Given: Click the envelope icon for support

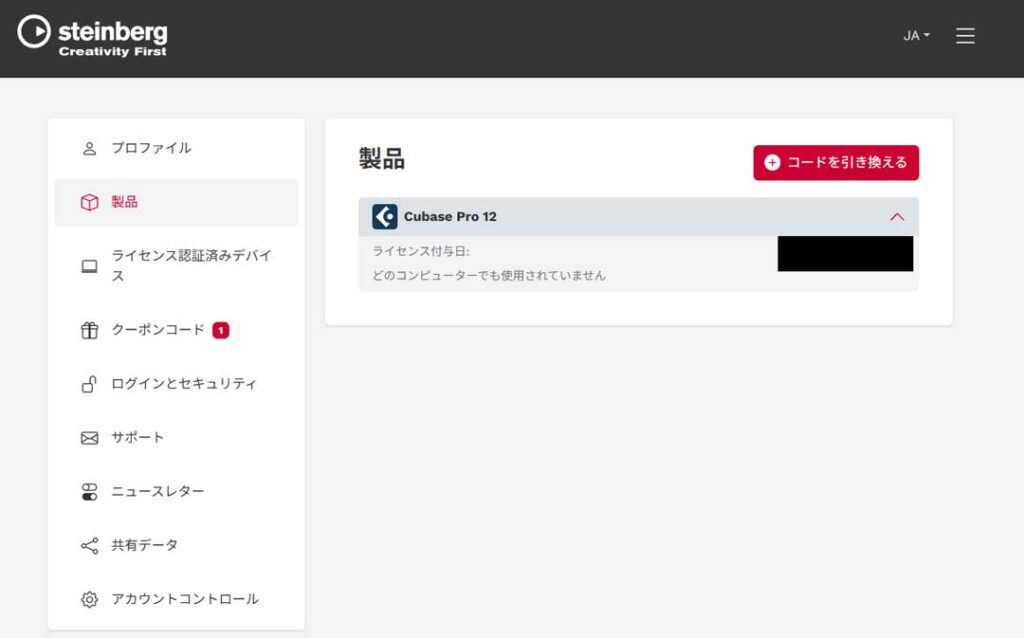Looking at the screenshot, I should [x=89, y=438].
